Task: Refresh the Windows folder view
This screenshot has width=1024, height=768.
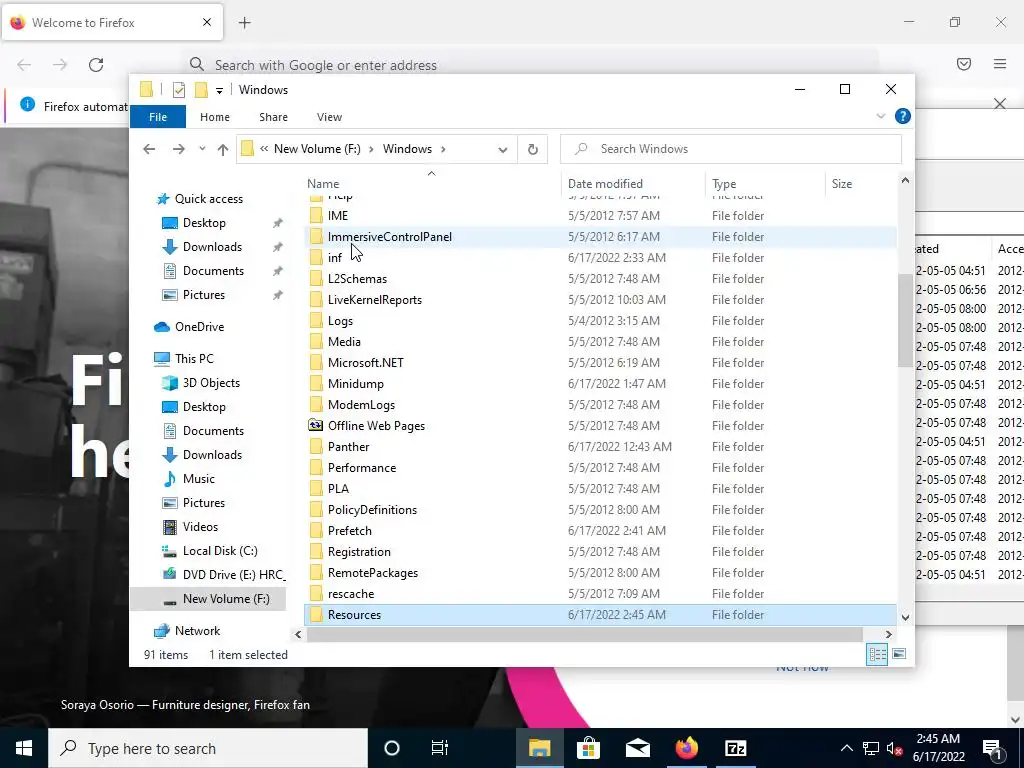Action: point(533,149)
